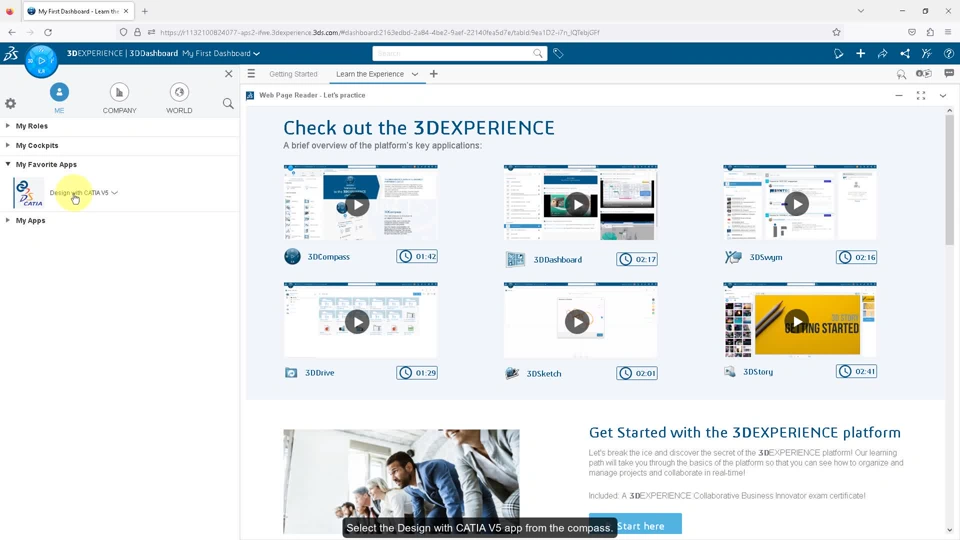Open compass settings gear
This screenshot has height=540, width=960.
10,103
